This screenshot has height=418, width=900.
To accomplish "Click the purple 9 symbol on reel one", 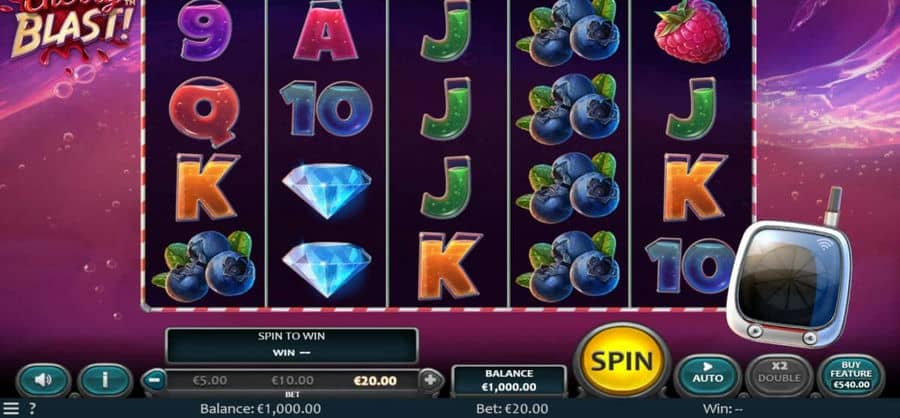I will click(204, 30).
